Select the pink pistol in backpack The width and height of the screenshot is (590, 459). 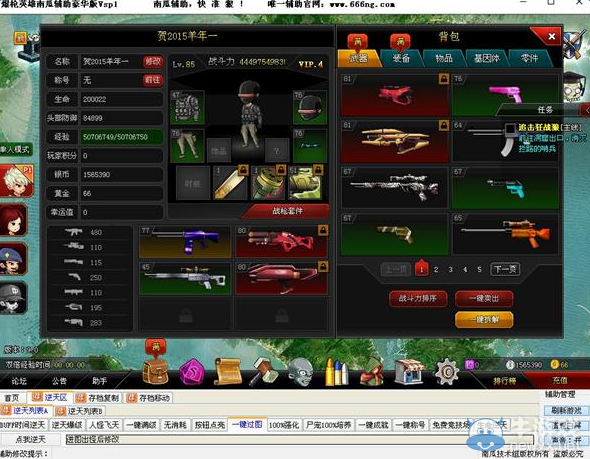(x=505, y=95)
